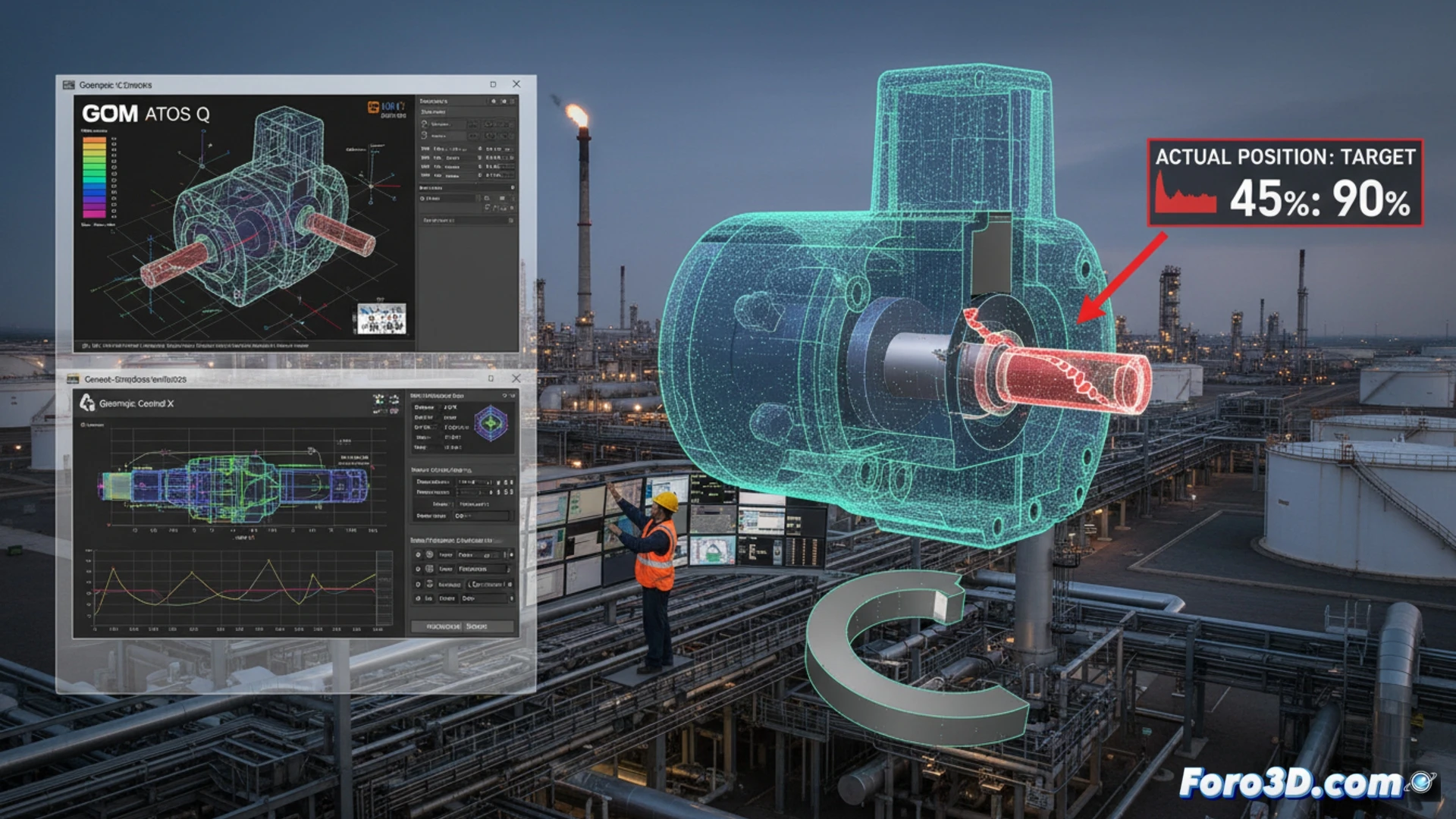1456x819 pixels.
Task: Toggle the visibility control on the last measurement row
Action: pyautogui.click(x=418, y=598)
